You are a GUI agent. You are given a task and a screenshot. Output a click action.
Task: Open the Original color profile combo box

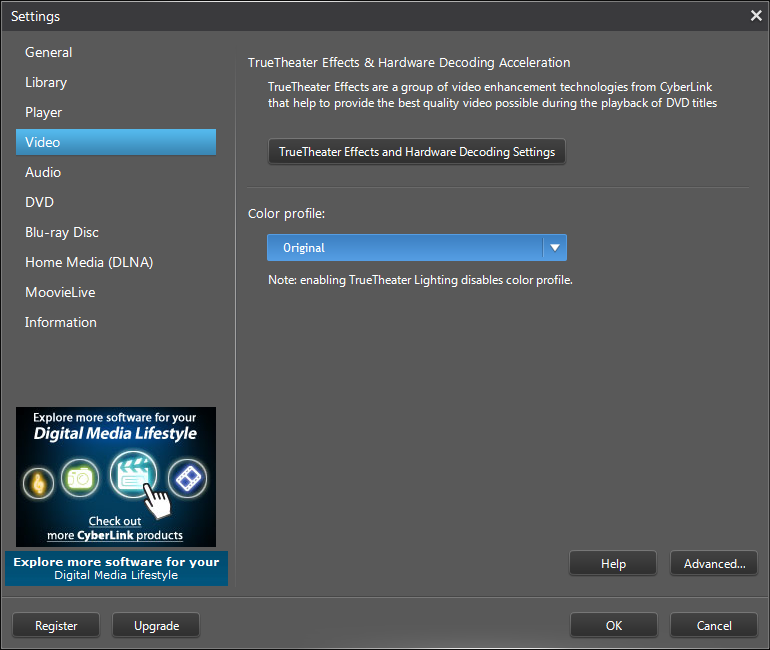pos(404,247)
